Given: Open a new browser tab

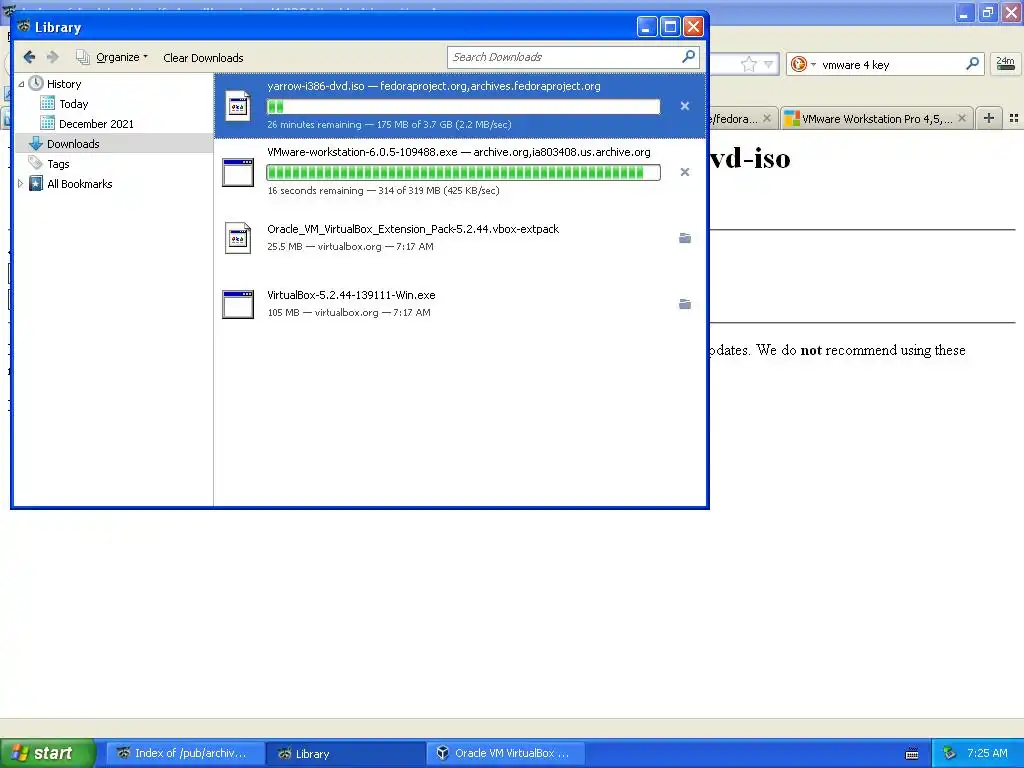Looking at the screenshot, I should pos(989,118).
